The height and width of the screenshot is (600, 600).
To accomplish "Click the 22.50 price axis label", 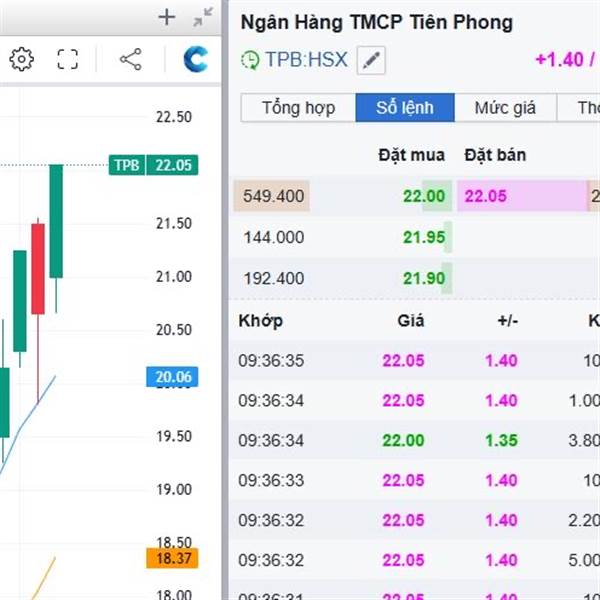I will [x=174, y=117].
